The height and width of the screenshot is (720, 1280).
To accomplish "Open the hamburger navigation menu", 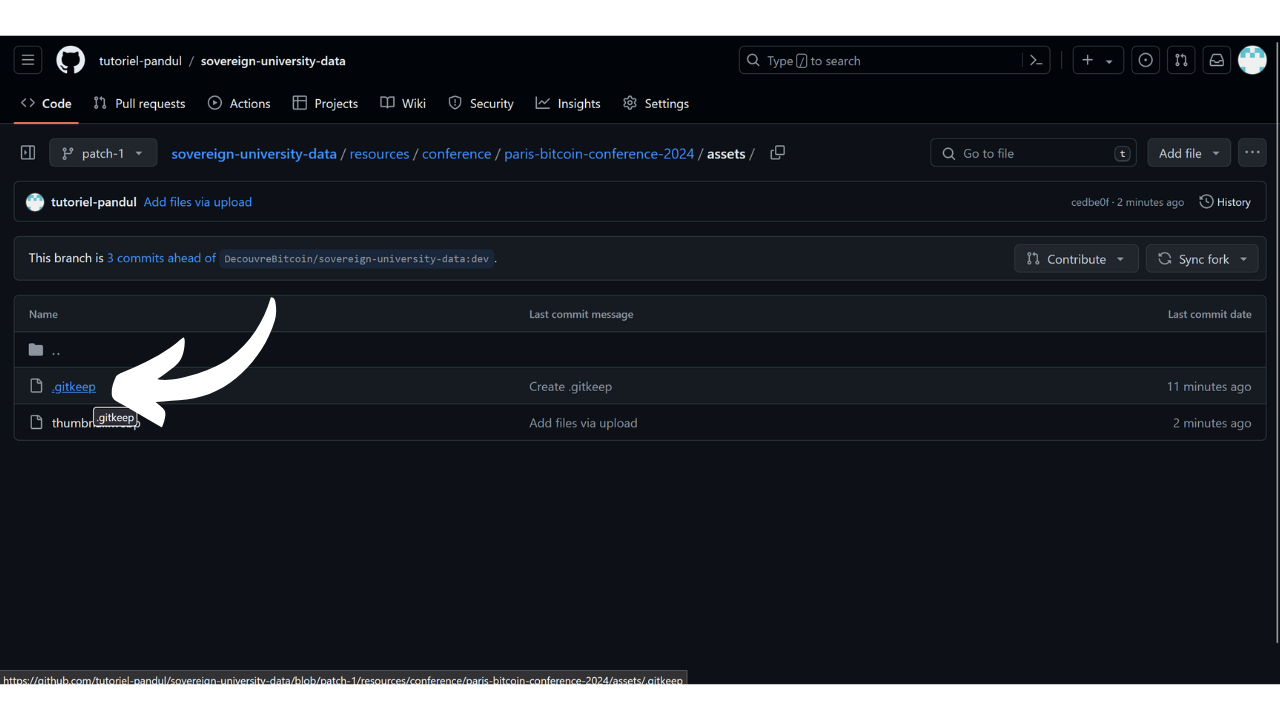I will tap(28, 60).
